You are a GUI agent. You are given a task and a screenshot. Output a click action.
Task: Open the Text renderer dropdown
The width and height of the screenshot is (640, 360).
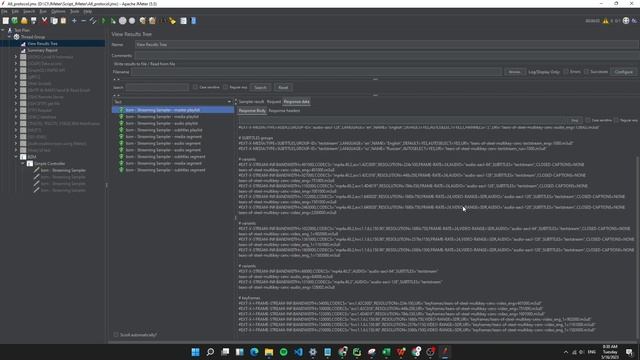point(173,102)
